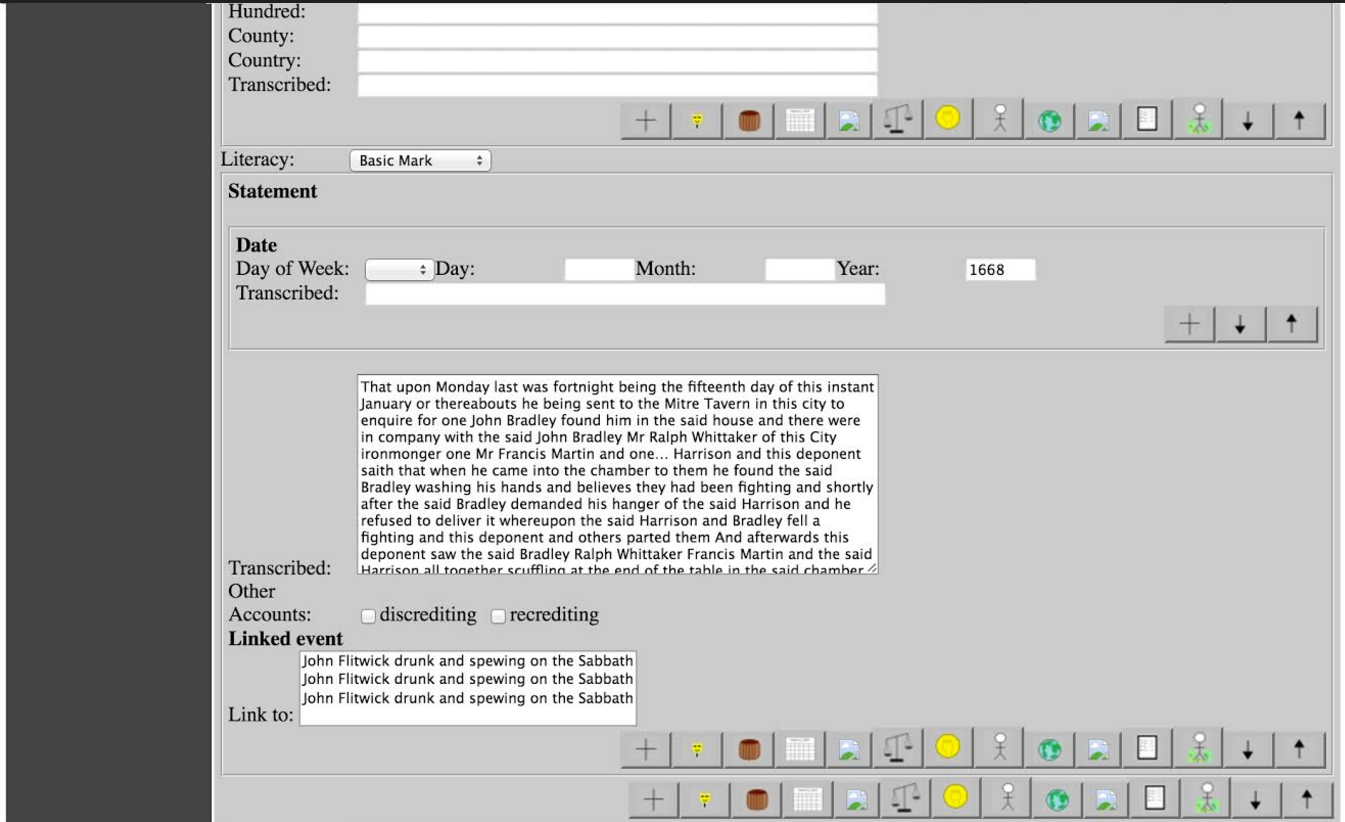This screenshot has height=822, width=1345.
Task: Select the first John Flitwick linked event entry
Action: (468, 661)
